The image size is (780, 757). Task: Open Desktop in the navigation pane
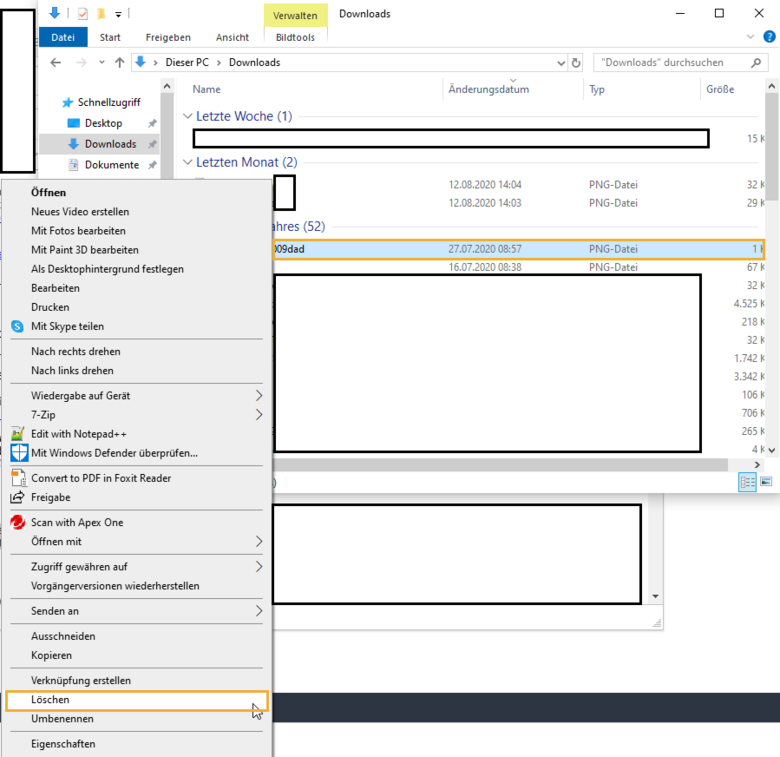(103, 123)
